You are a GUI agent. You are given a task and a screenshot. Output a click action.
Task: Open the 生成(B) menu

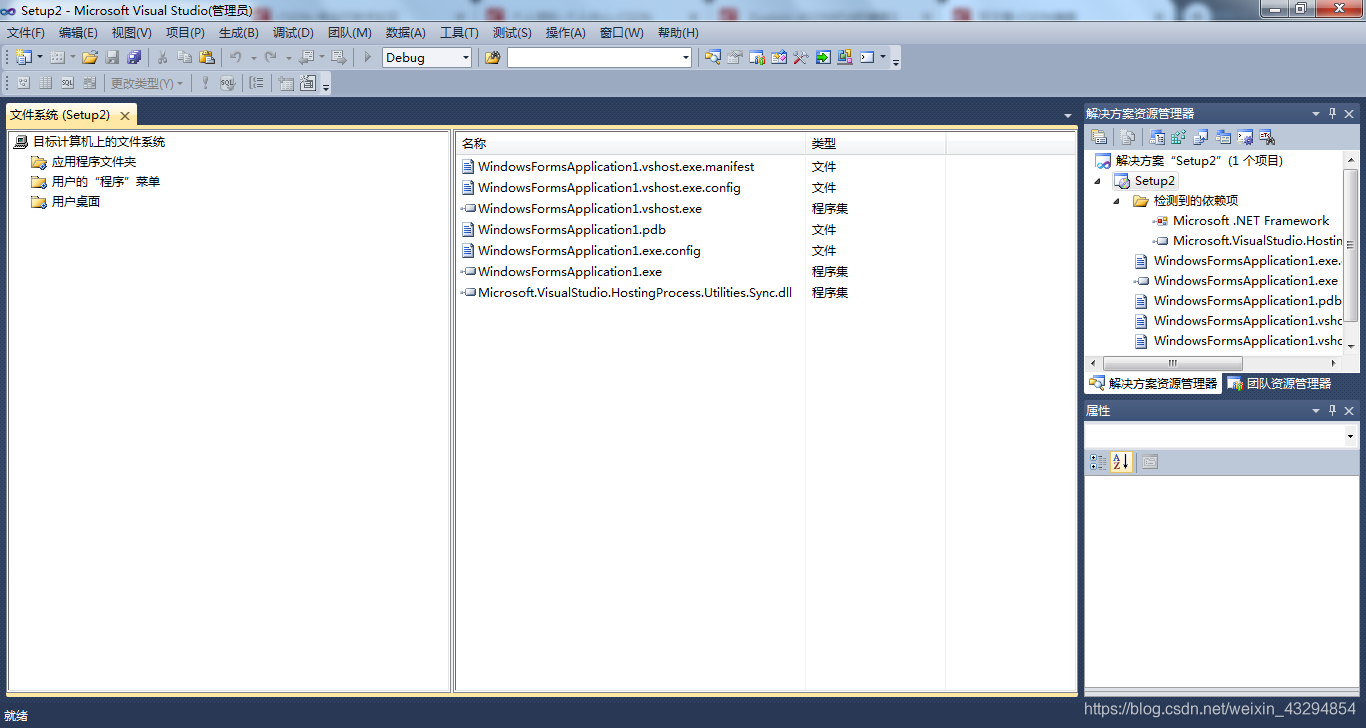pyautogui.click(x=239, y=33)
